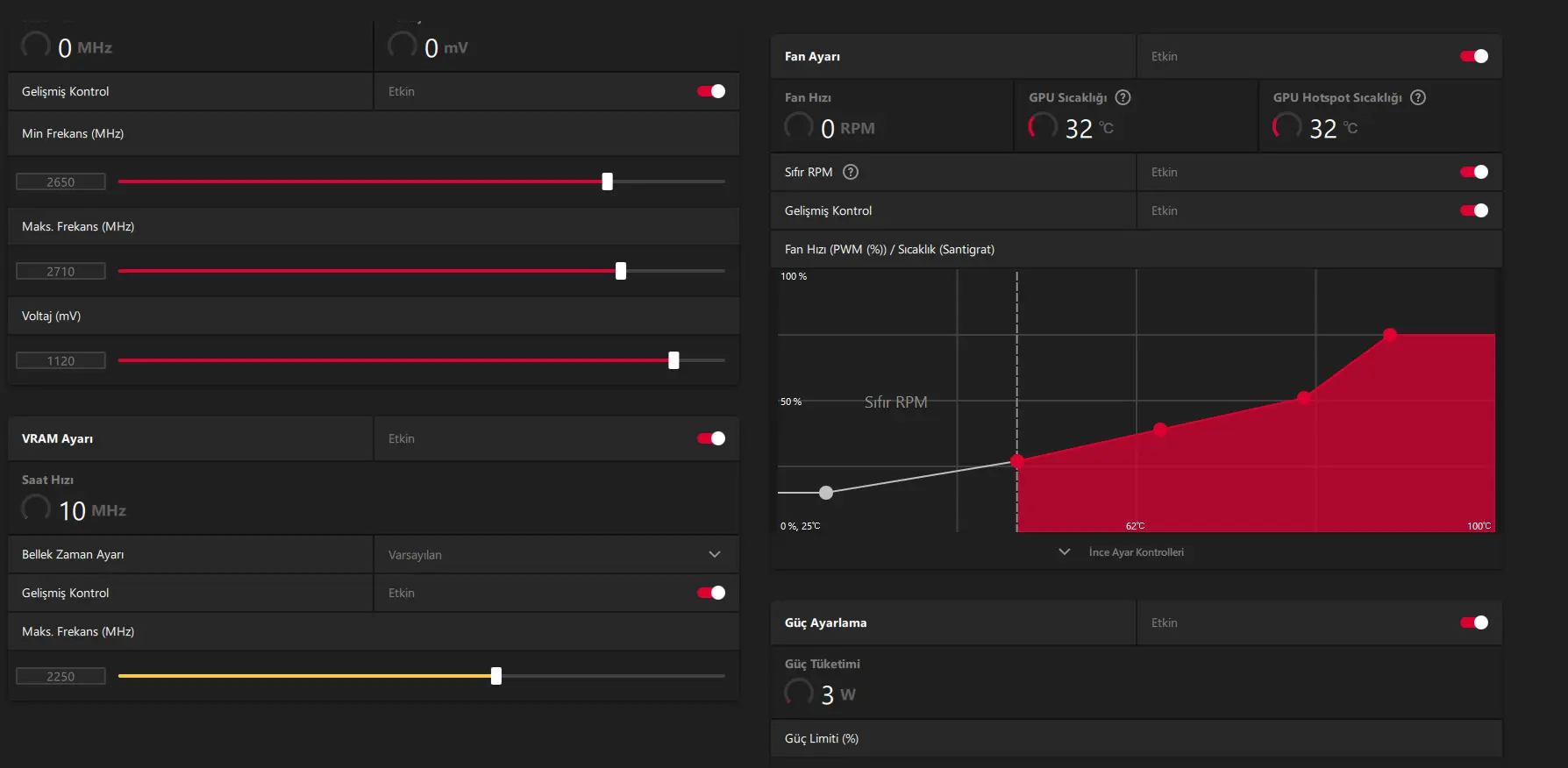Click the 0 RPM fan speed value
1568x768 pixels.
click(848, 128)
